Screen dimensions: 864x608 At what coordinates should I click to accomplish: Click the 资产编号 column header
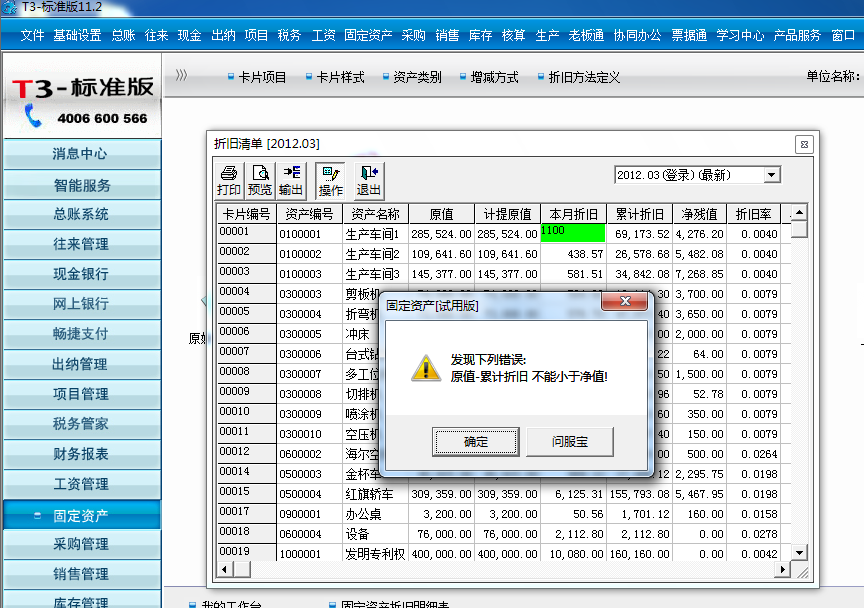(309, 214)
